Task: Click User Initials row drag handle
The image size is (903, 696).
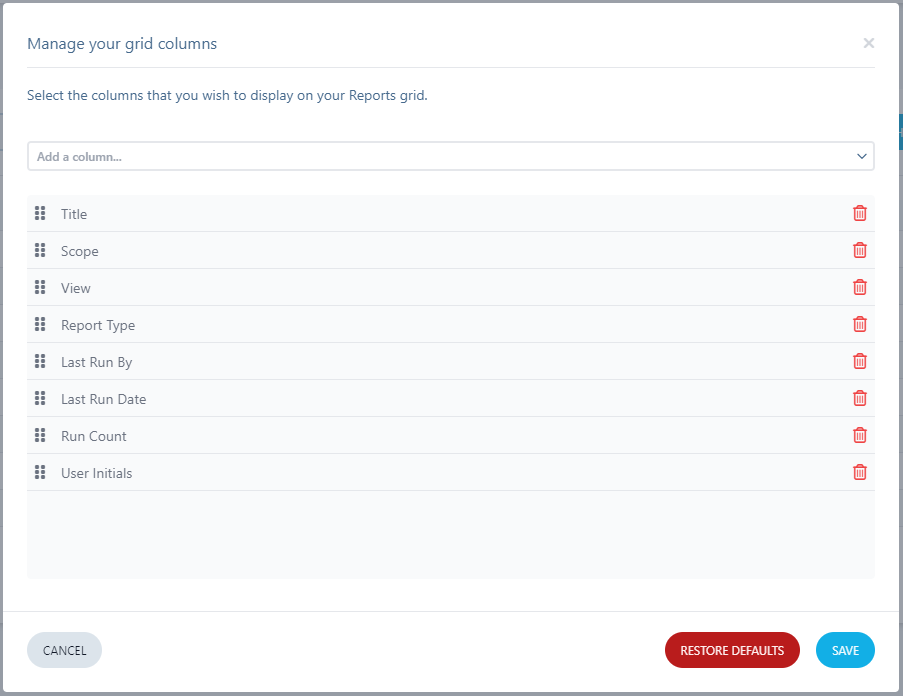Action: [x=40, y=472]
